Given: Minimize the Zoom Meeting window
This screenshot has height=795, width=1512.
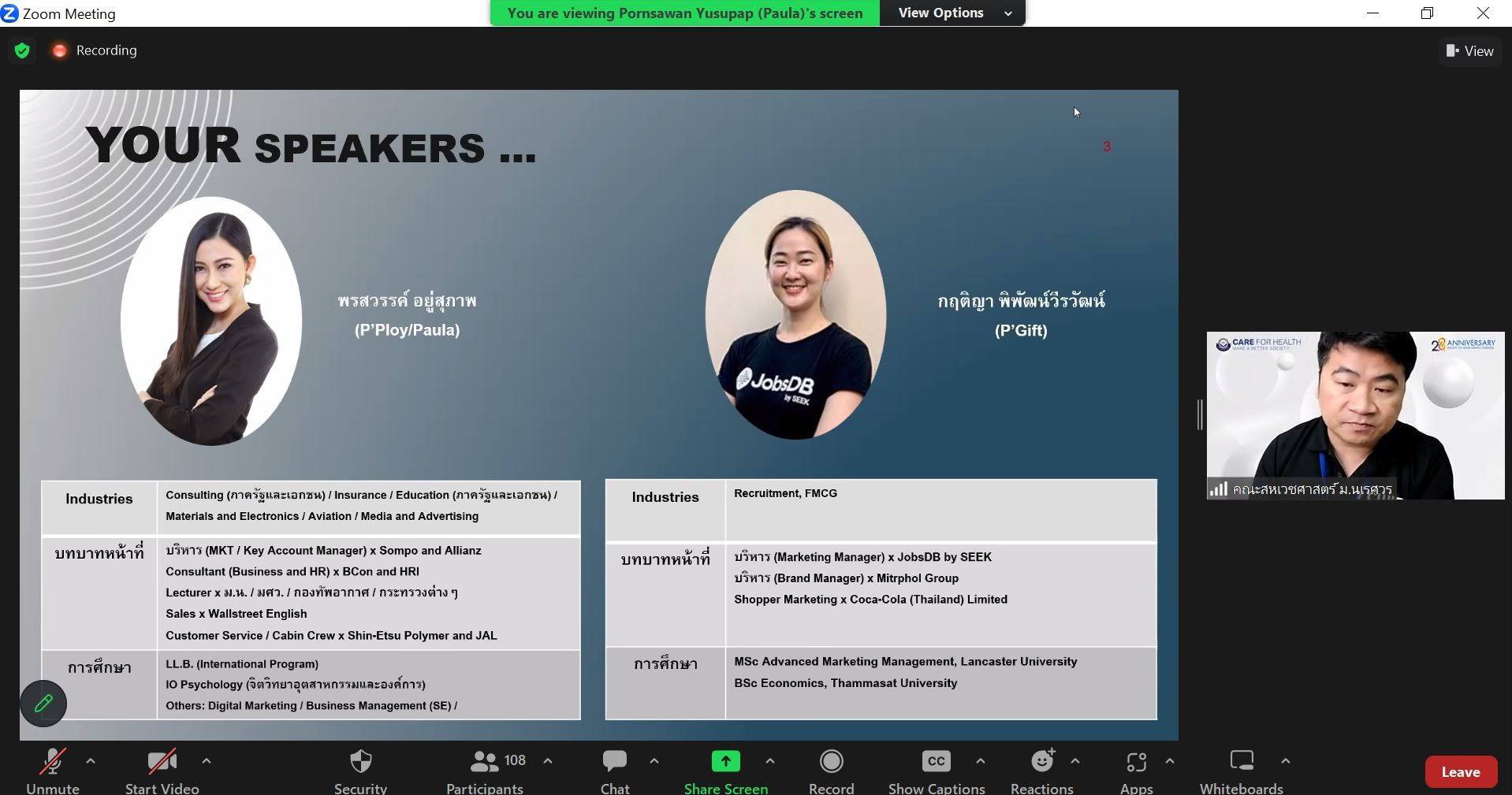Looking at the screenshot, I should (x=1372, y=13).
